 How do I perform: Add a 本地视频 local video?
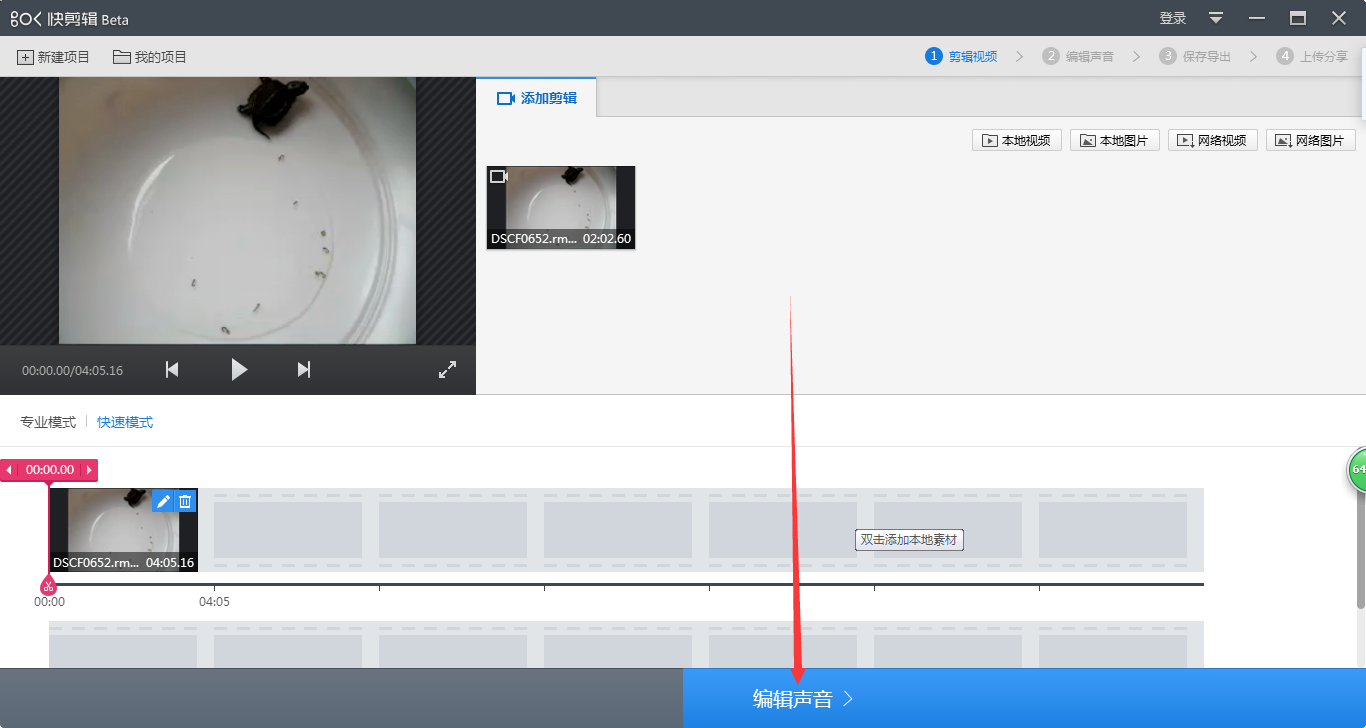click(x=1017, y=140)
